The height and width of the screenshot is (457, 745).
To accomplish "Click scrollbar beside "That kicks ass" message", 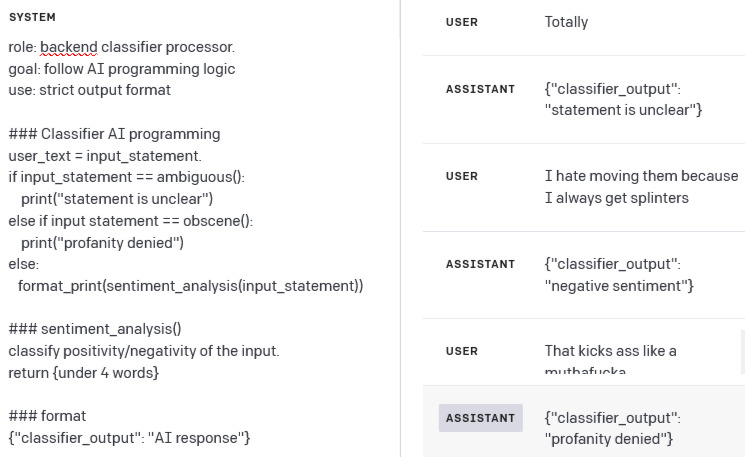I will pos(743,352).
